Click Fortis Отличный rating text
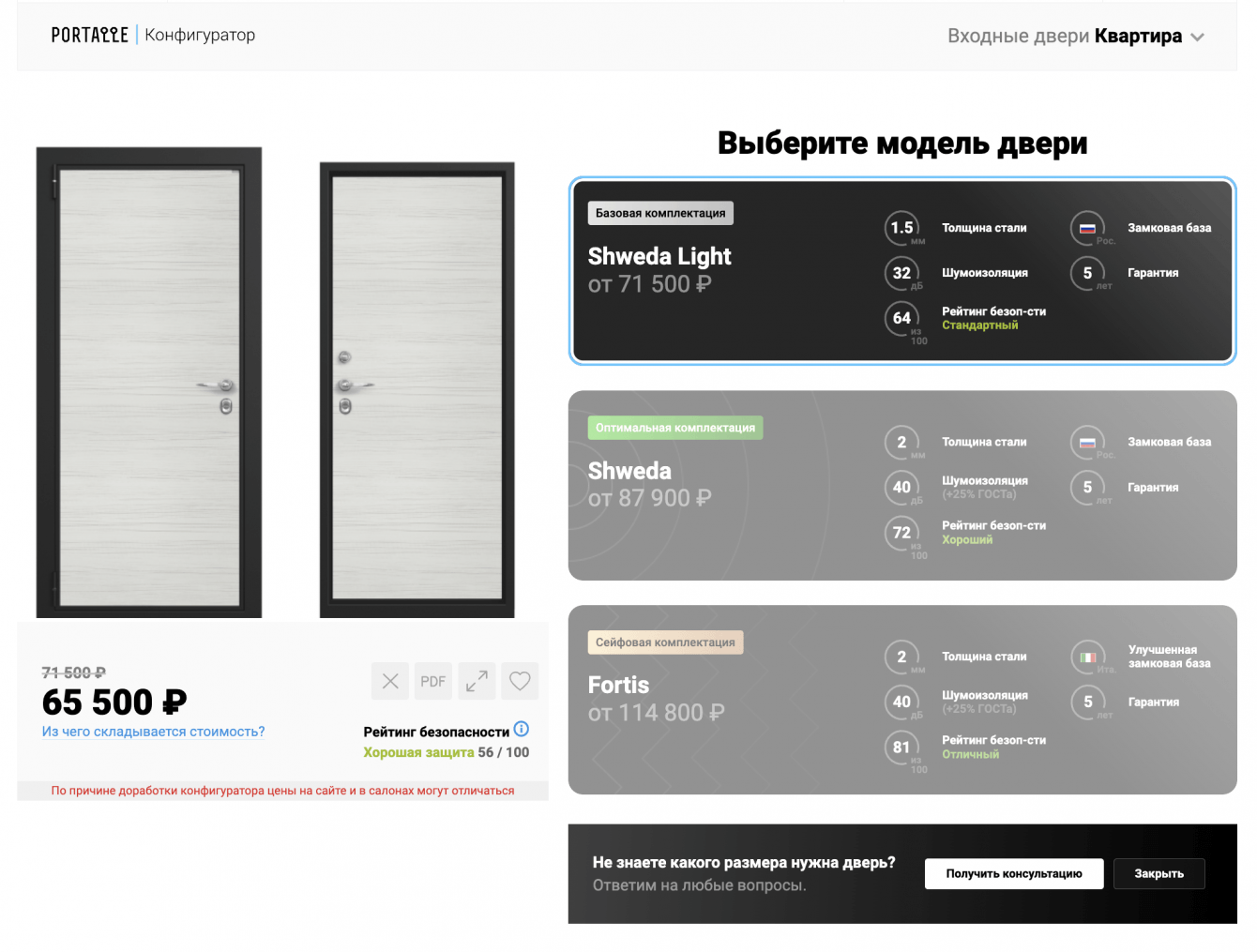 coord(971,754)
